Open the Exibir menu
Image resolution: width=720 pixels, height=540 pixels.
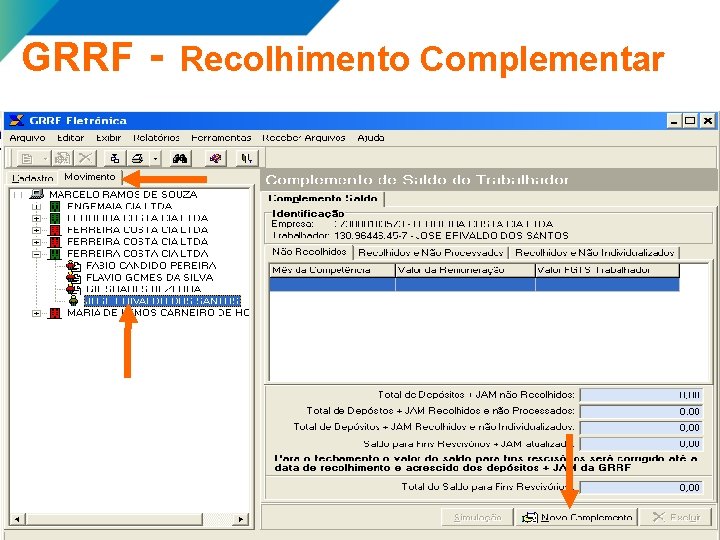[x=108, y=138]
